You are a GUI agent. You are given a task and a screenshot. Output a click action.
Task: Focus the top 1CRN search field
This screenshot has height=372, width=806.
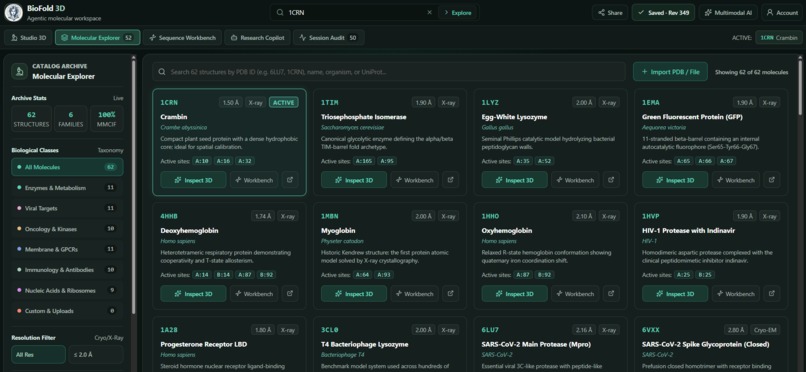click(x=356, y=13)
